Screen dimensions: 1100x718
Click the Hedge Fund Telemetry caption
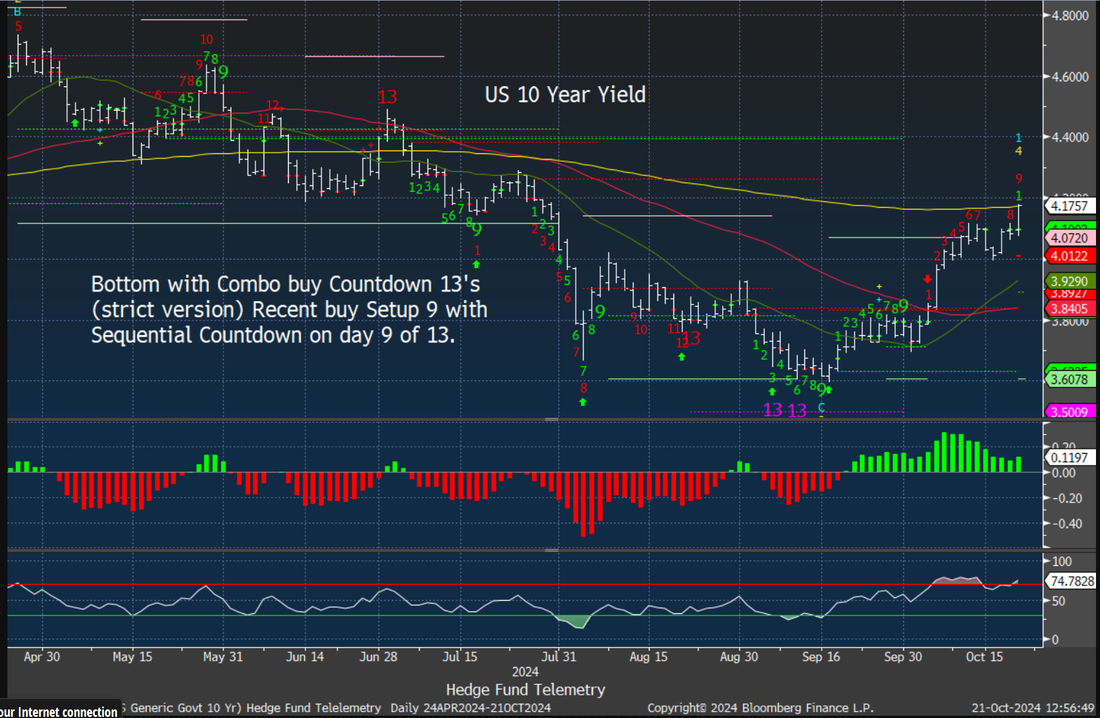point(525,690)
